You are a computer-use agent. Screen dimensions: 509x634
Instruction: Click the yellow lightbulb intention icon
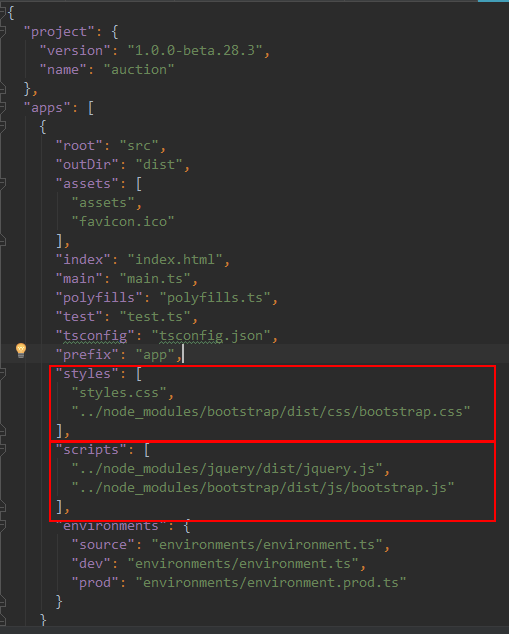[x=21, y=350]
